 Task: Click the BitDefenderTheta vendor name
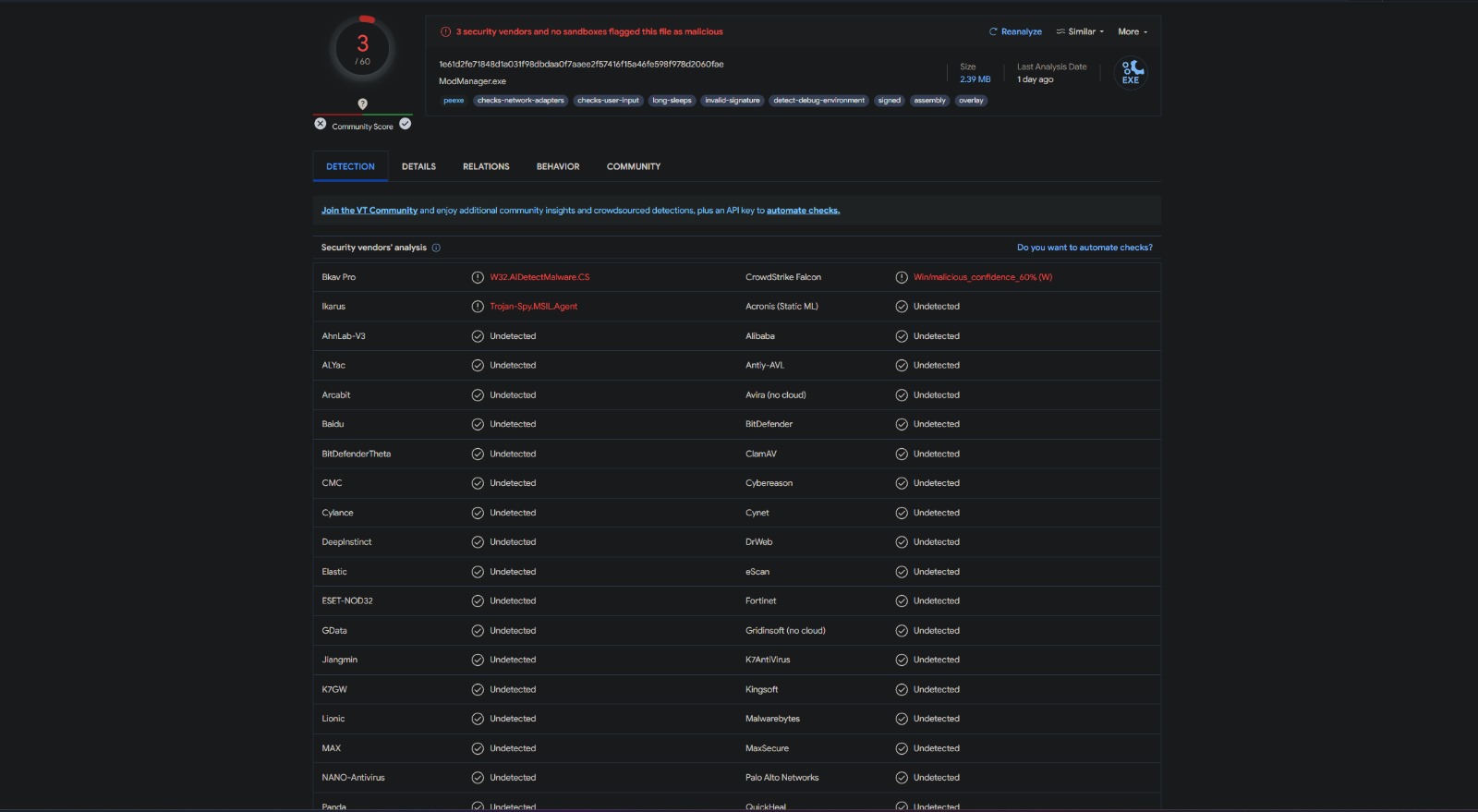(x=357, y=454)
